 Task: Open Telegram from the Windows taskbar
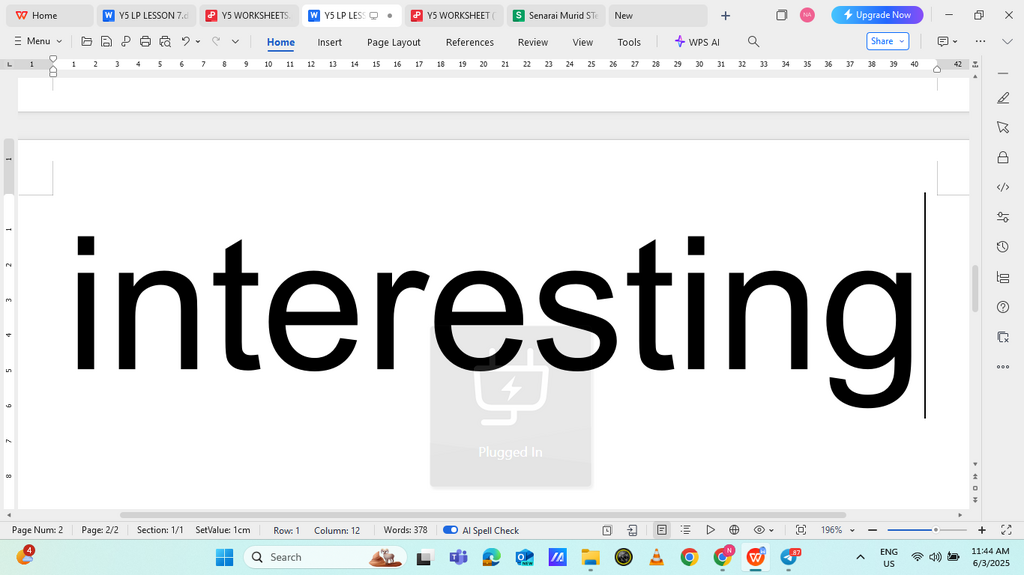pos(789,557)
